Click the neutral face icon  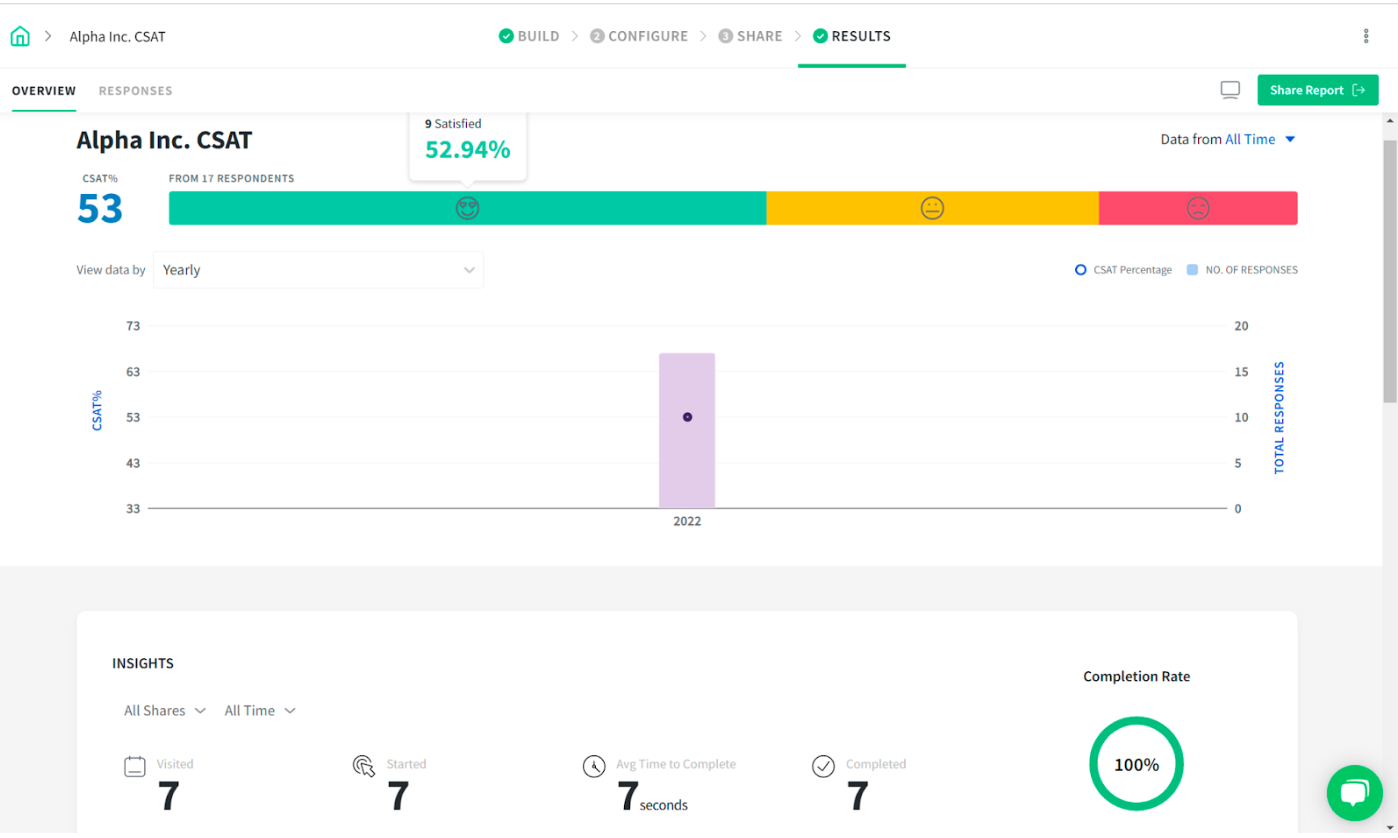coord(932,208)
